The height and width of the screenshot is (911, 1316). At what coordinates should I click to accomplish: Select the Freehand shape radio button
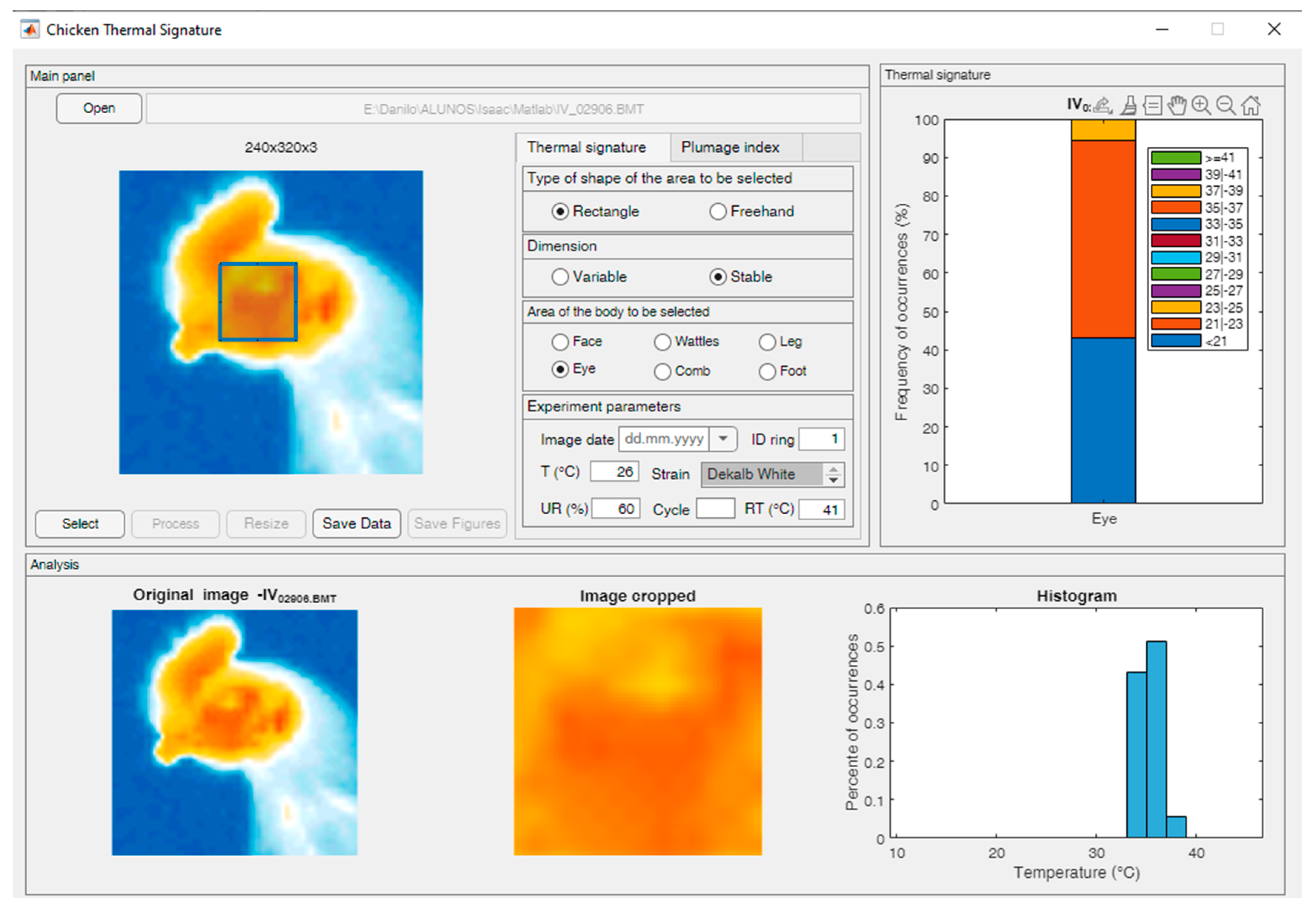pos(718,212)
